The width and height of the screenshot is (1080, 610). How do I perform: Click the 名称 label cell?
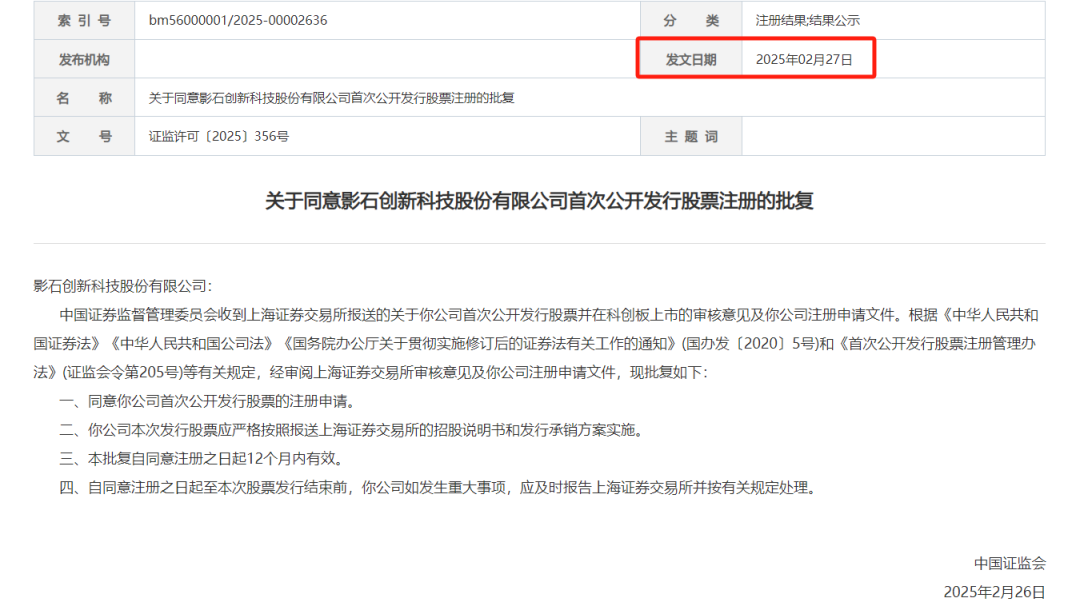[84, 98]
